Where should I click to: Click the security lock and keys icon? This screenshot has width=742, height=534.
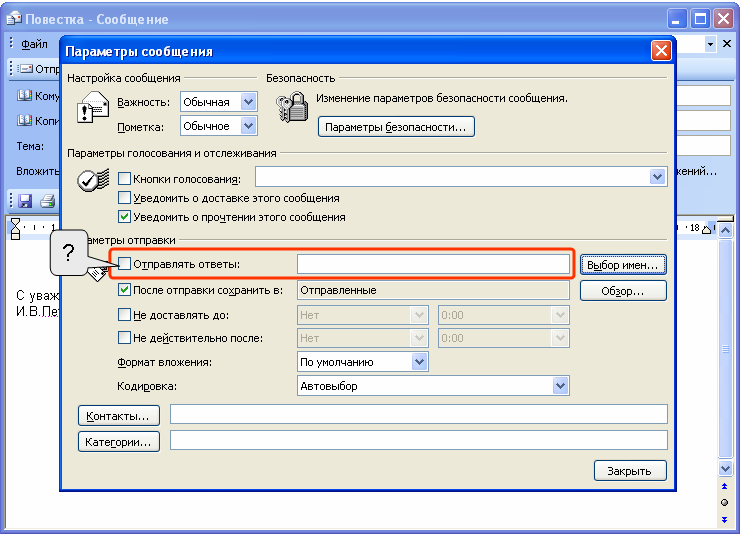tap(292, 107)
